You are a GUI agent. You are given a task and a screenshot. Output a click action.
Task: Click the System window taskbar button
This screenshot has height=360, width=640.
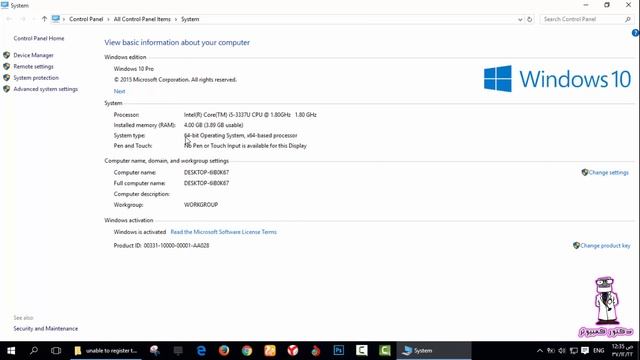pos(434,351)
